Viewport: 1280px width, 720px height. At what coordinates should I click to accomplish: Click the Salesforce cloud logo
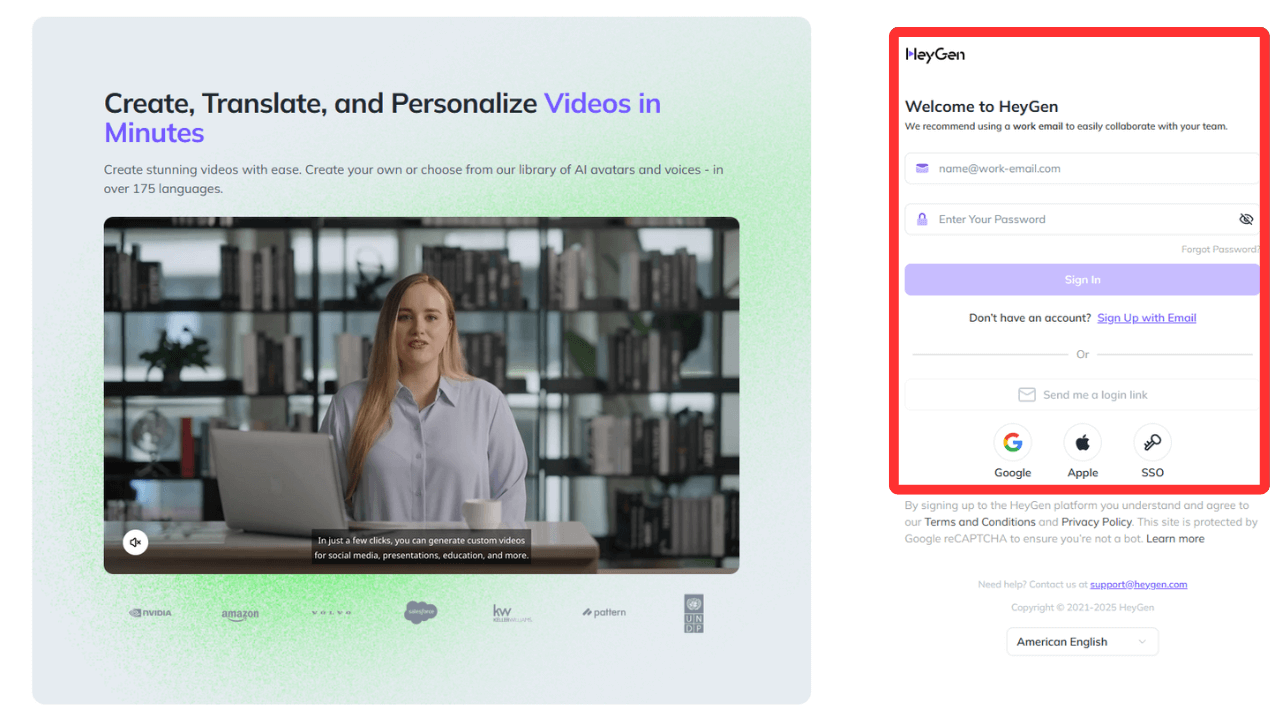pyautogui.click(x=421, y=612)
